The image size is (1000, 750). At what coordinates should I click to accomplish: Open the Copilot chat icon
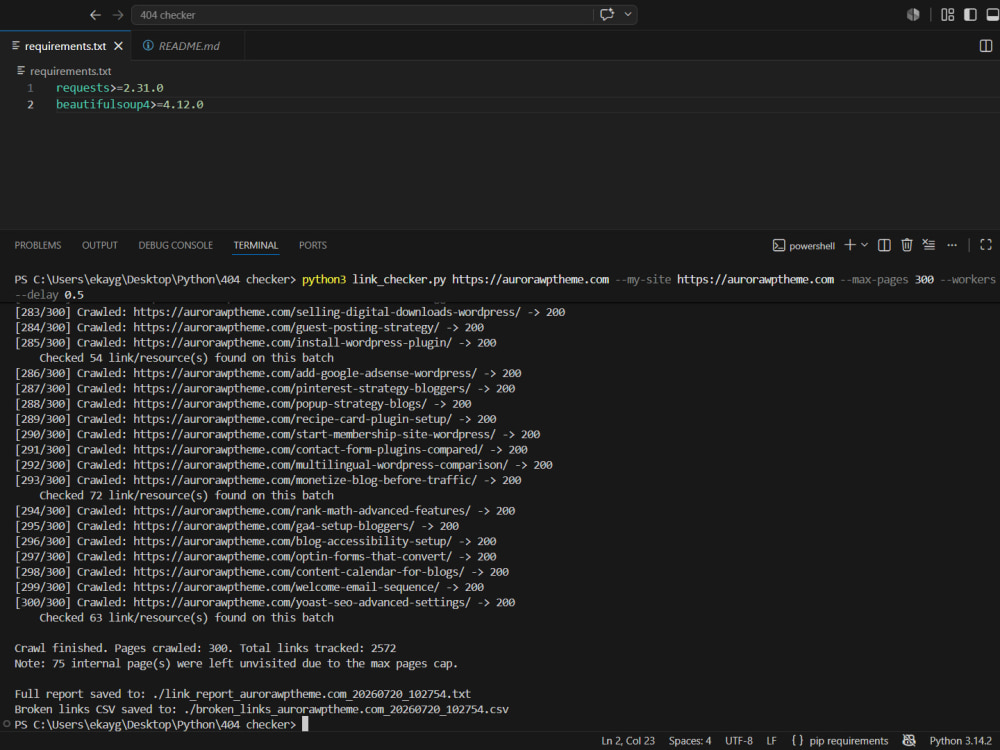tap(607, 15)
